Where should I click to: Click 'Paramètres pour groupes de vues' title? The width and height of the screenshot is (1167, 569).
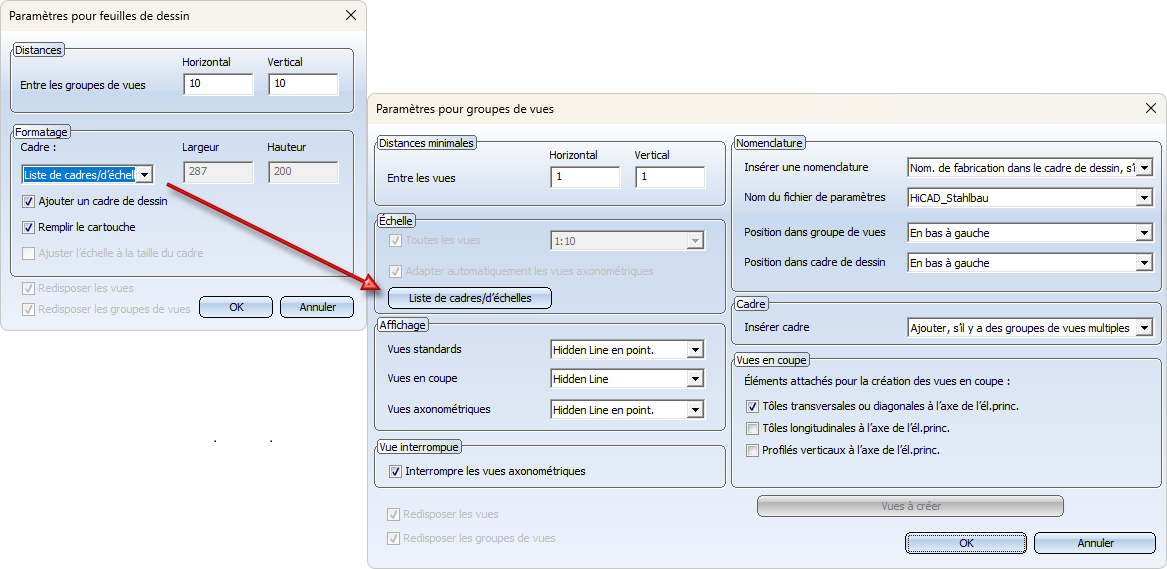tap(464, 109)
